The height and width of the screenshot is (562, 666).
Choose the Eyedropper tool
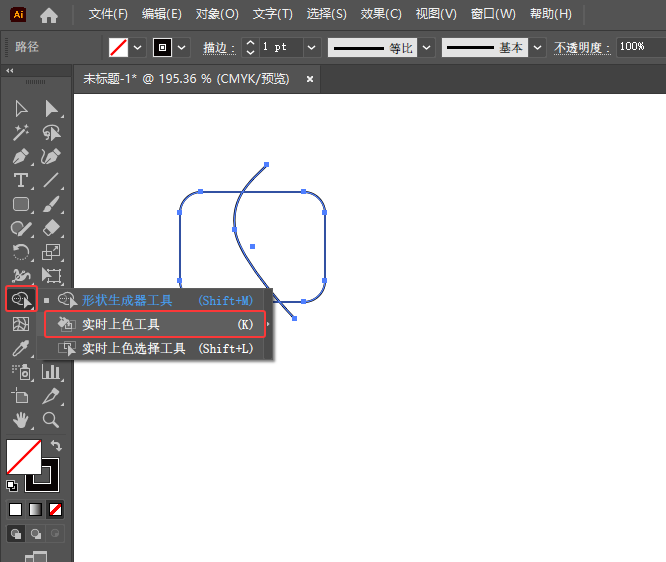pos(21,348)
